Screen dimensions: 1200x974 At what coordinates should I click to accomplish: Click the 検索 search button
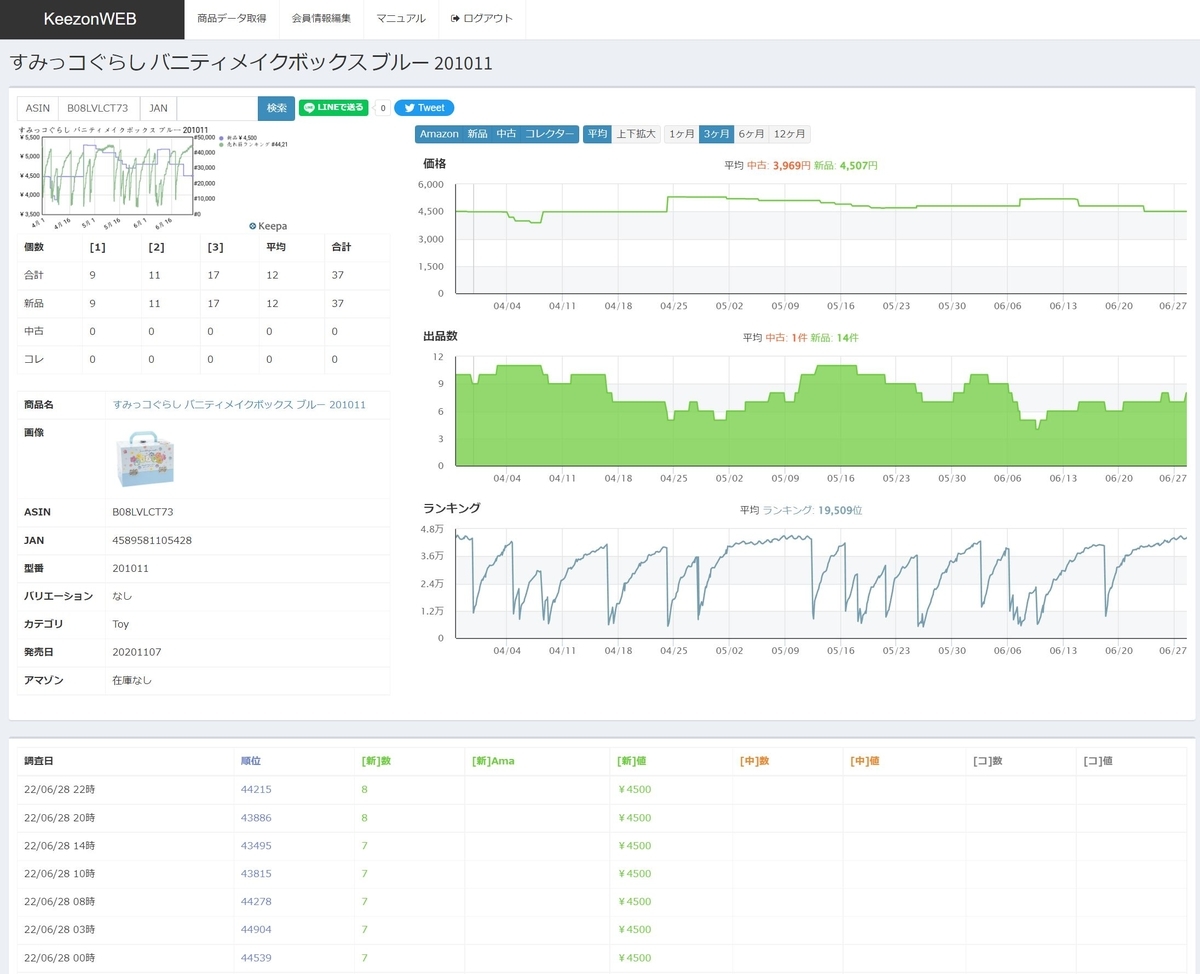pos(276,108)
